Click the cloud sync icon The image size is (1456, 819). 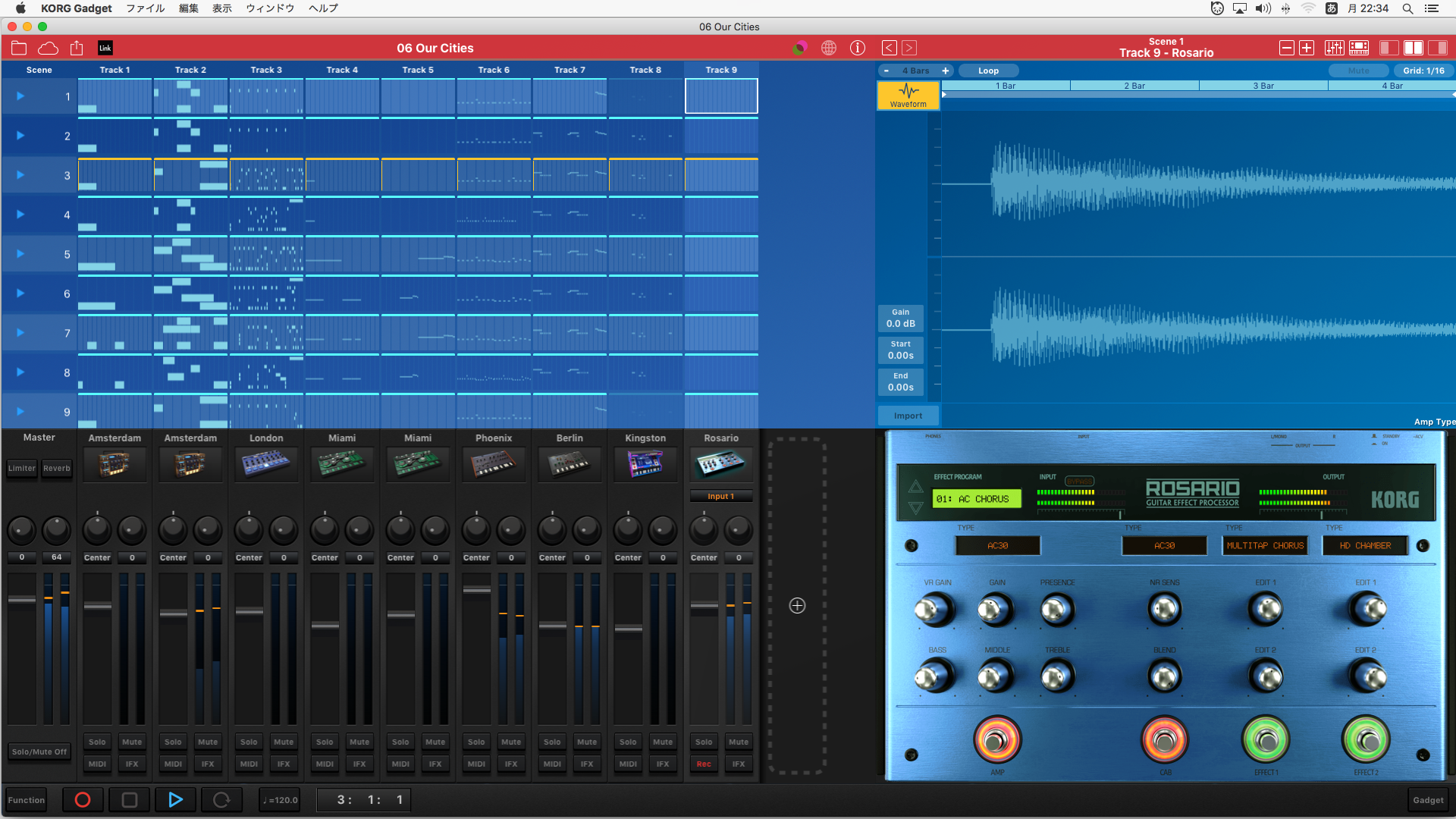coord(48,48)
